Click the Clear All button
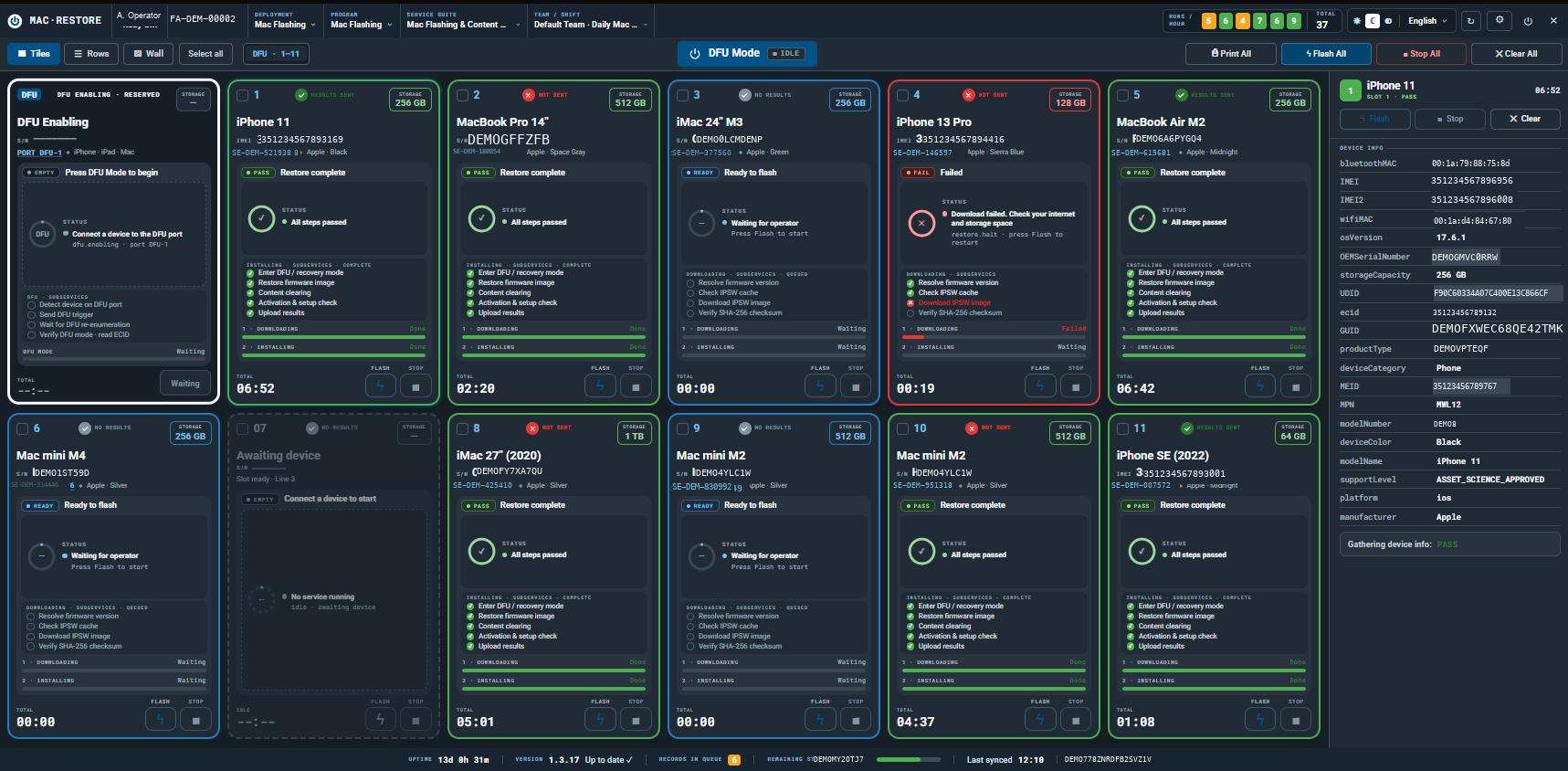1568x771 pixels. pyautogui.click(x=1516, y=54)
